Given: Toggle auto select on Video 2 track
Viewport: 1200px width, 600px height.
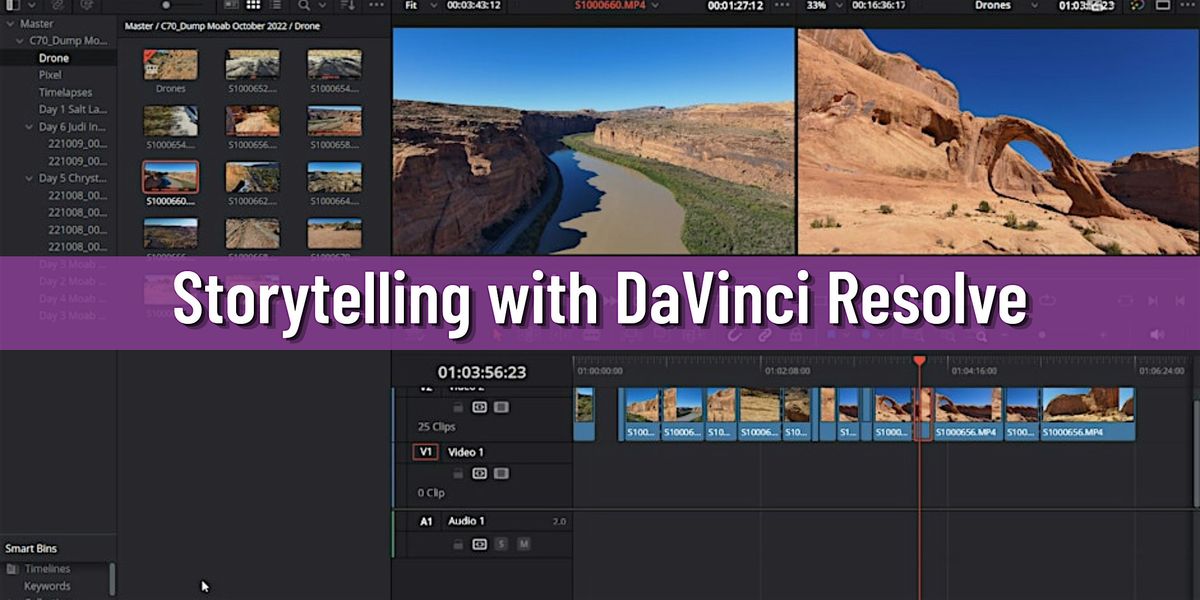Looking at the screenshot, I should click(479, 407).
